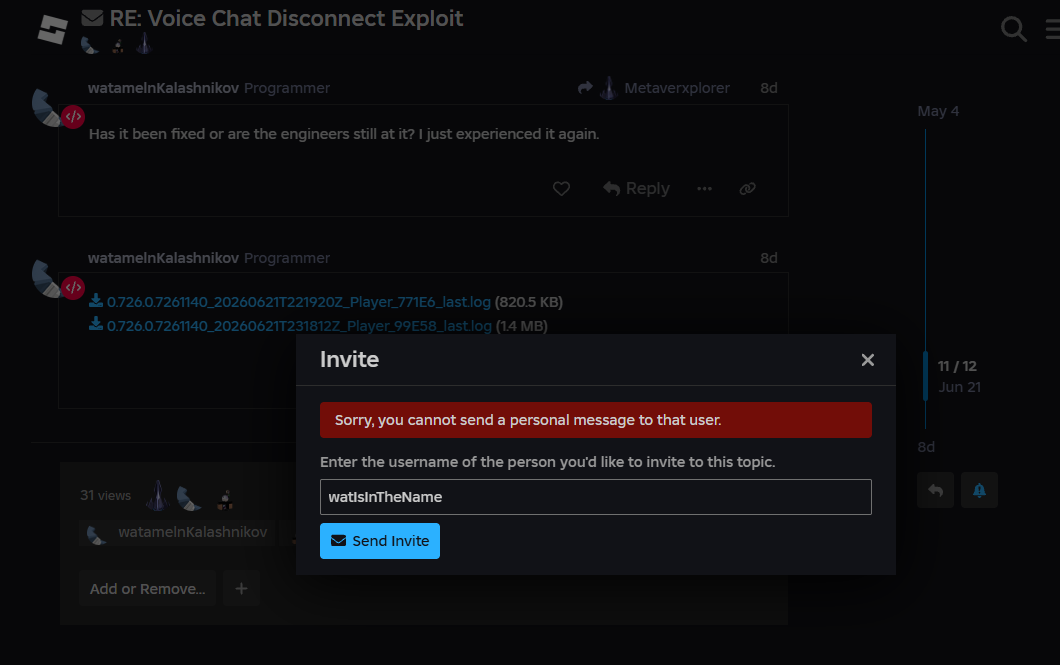
Task: Click the second participant avatar beside 31 views
Action: click(189, 498)
